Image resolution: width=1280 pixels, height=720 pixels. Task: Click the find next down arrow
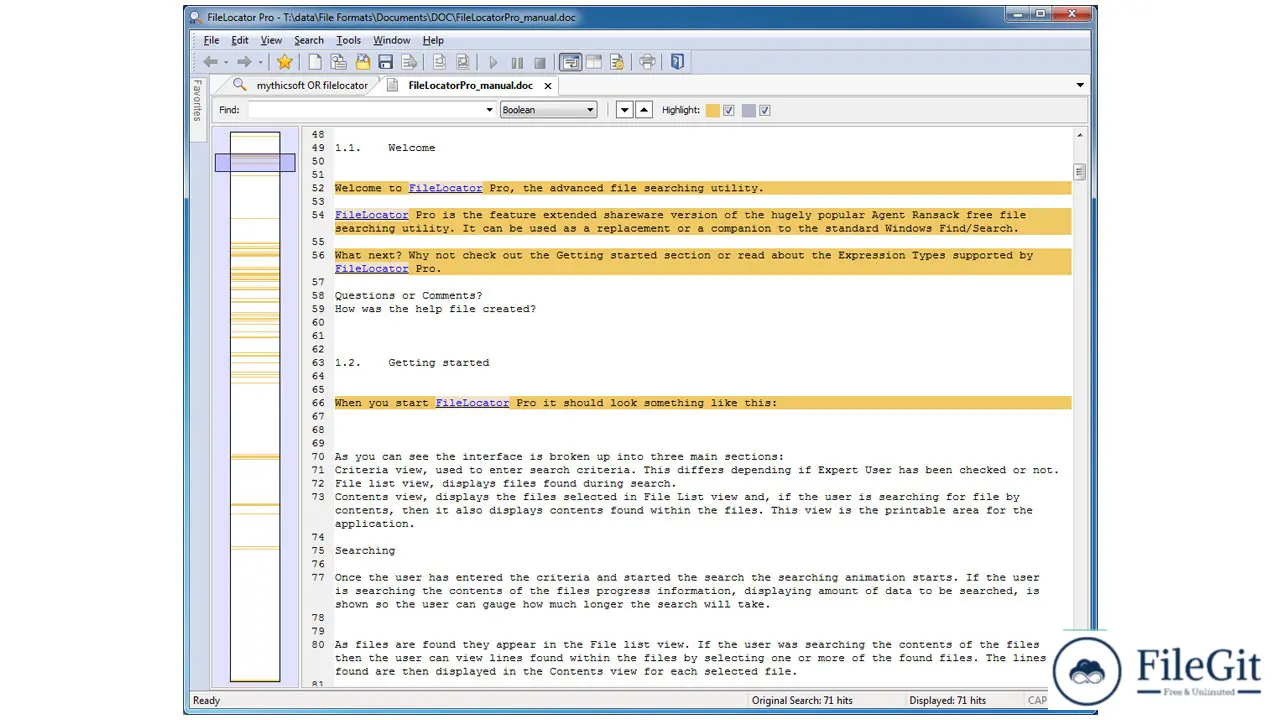pos(625,110)
